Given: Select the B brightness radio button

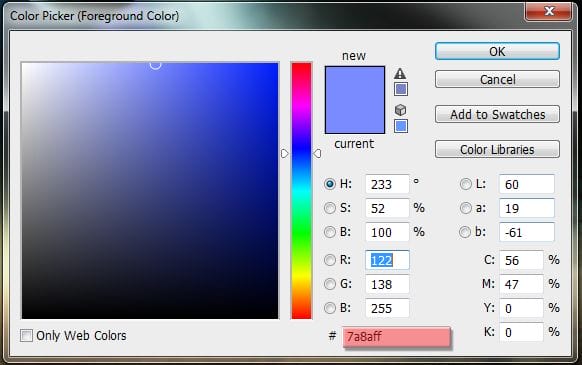Looking at the screenshot, I should 330,232.
